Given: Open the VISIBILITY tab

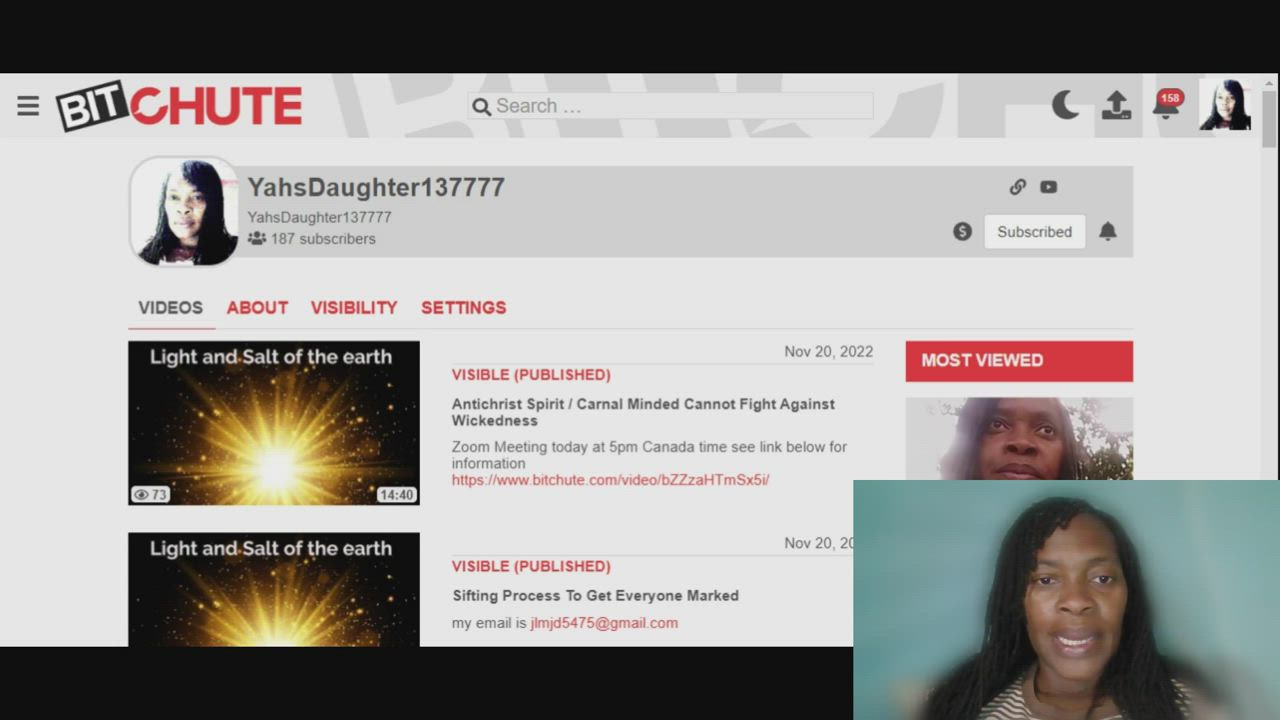Looking at the screenshot, I should tap(354, 308).
